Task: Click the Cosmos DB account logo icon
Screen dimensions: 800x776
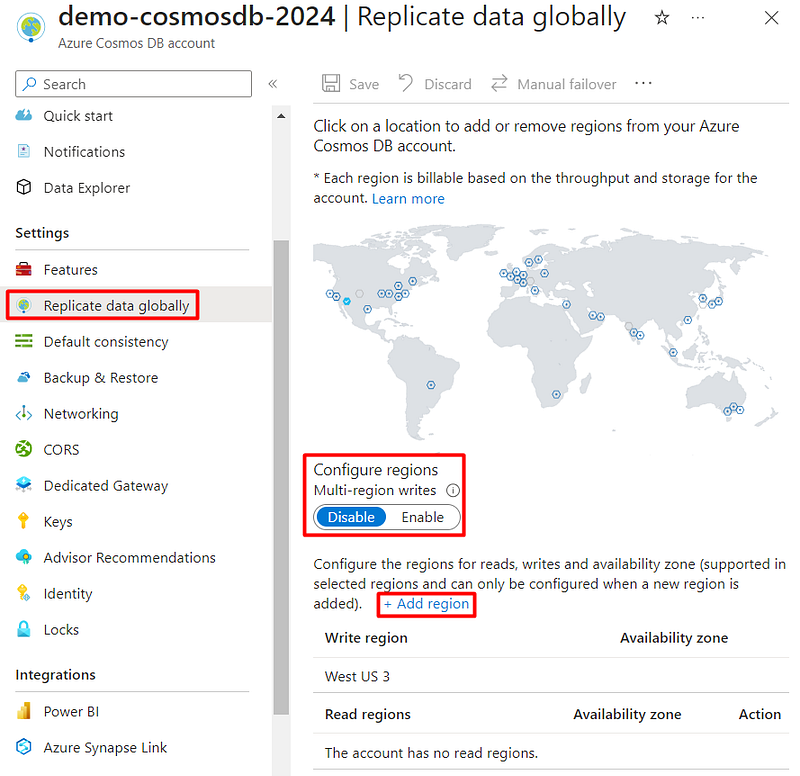Action: pyautogui.click(x=31, y=27)
